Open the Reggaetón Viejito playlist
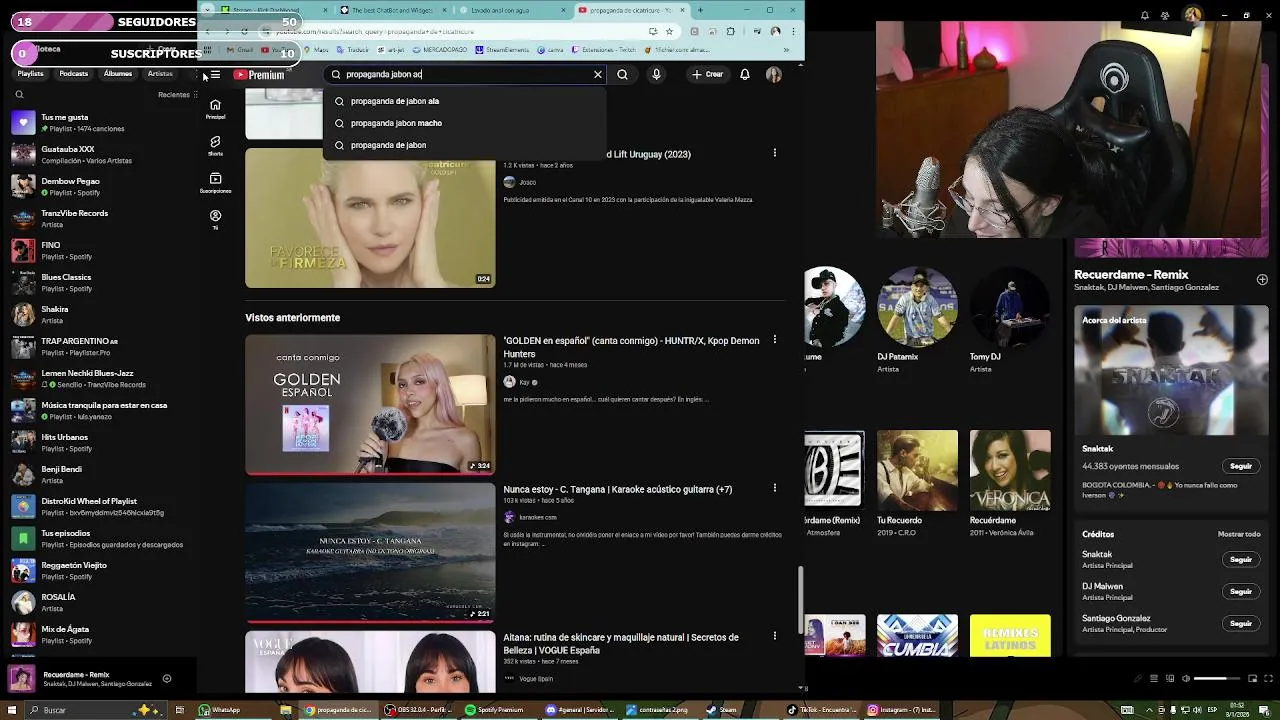Screen dimensions: 1280x720 click(x=100, y=571)
